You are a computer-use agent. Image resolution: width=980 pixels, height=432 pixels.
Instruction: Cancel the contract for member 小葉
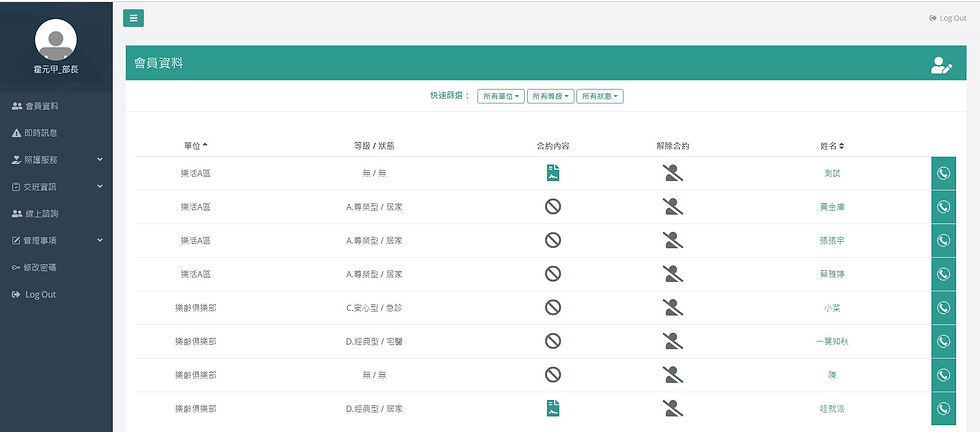(x=672, y=308)
